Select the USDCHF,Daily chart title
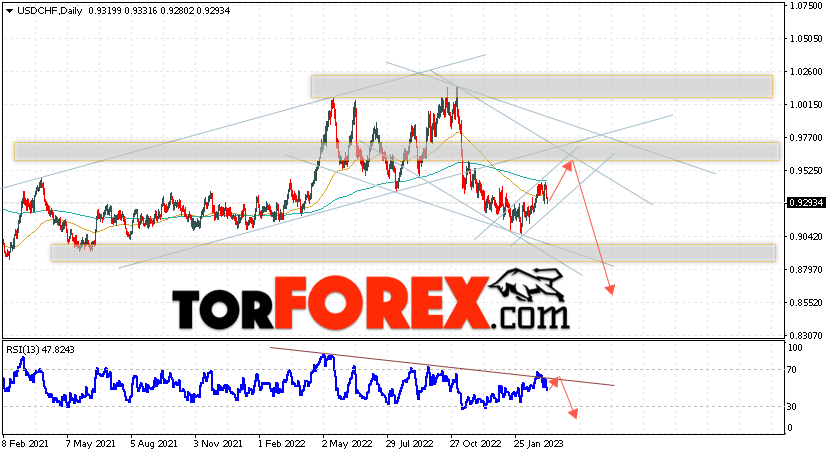This screenshot has width=830, height=455. click(x=50, y=11)
